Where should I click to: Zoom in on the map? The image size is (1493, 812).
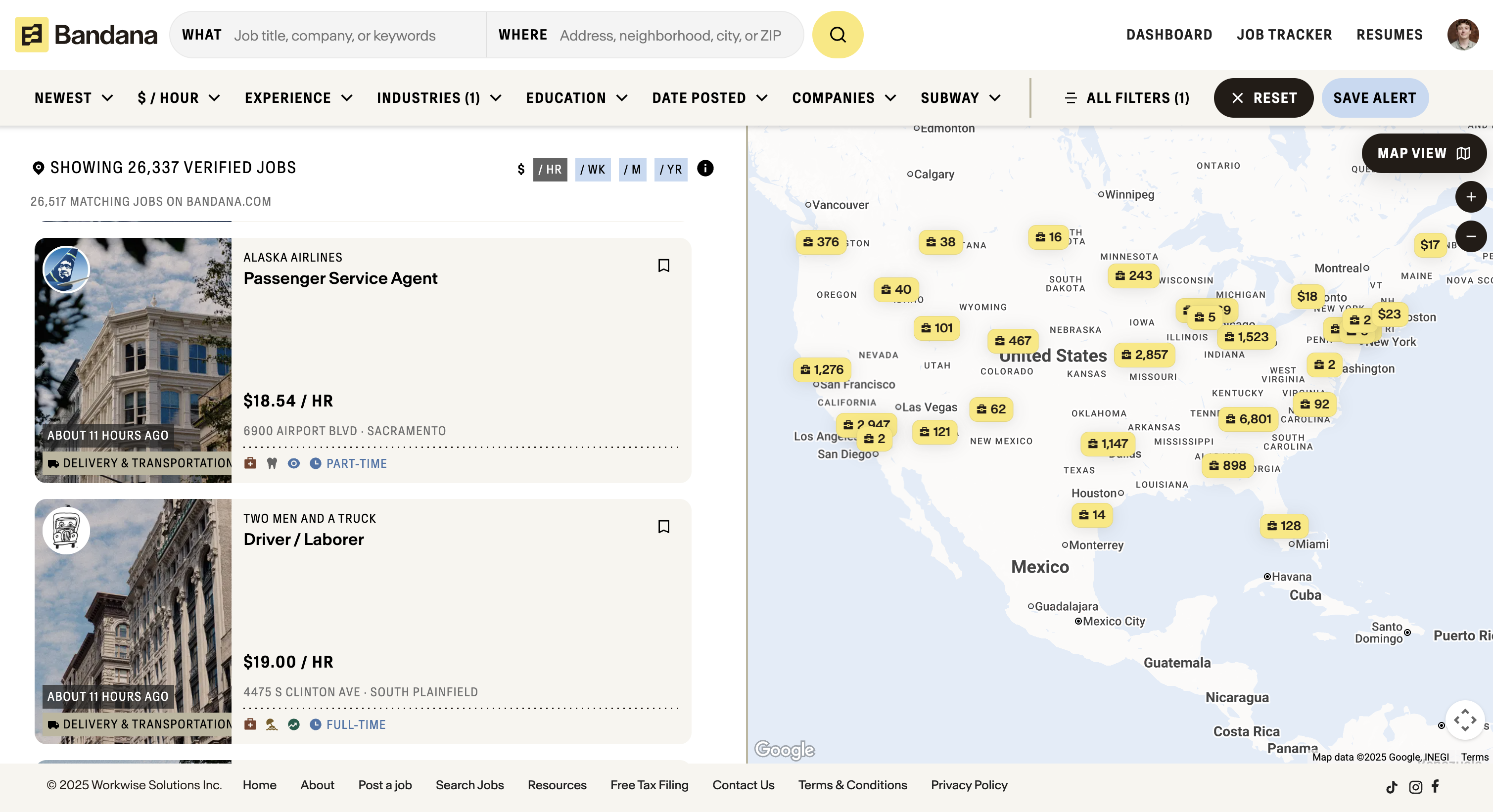click(x=1470, y=197)
